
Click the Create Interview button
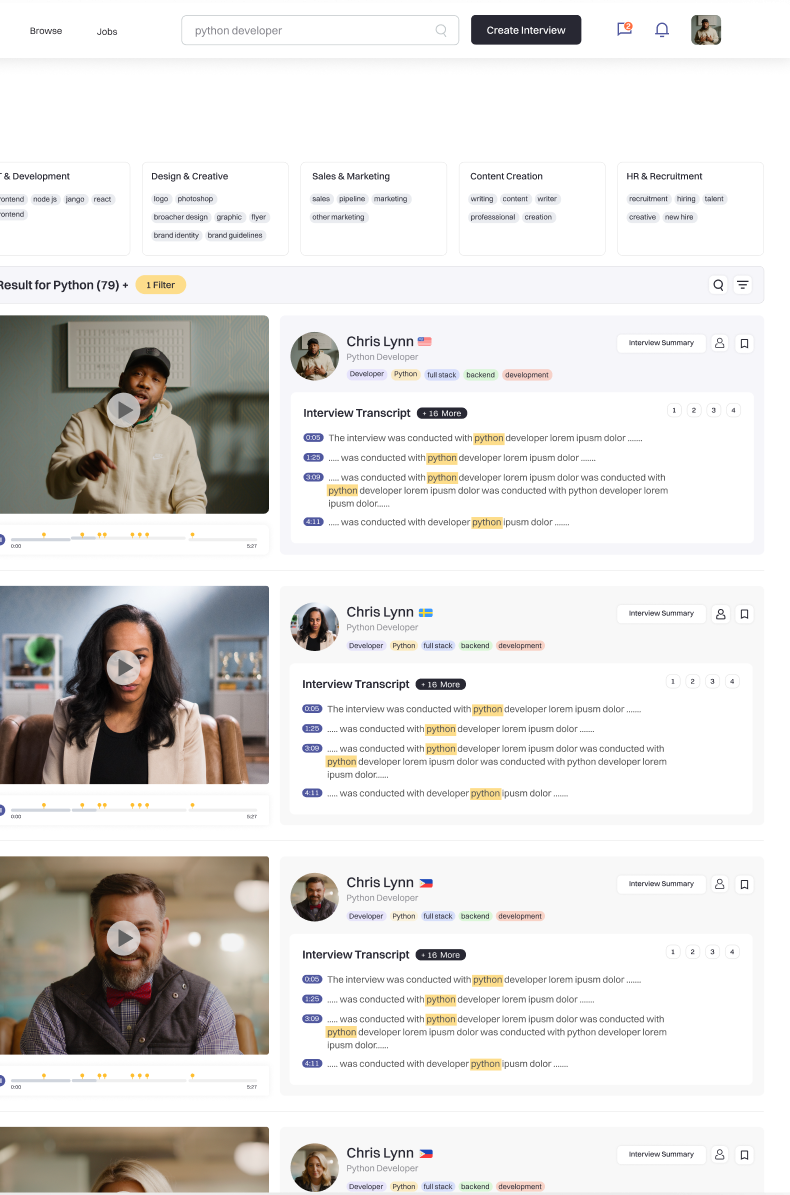click(x=526, y=30)
